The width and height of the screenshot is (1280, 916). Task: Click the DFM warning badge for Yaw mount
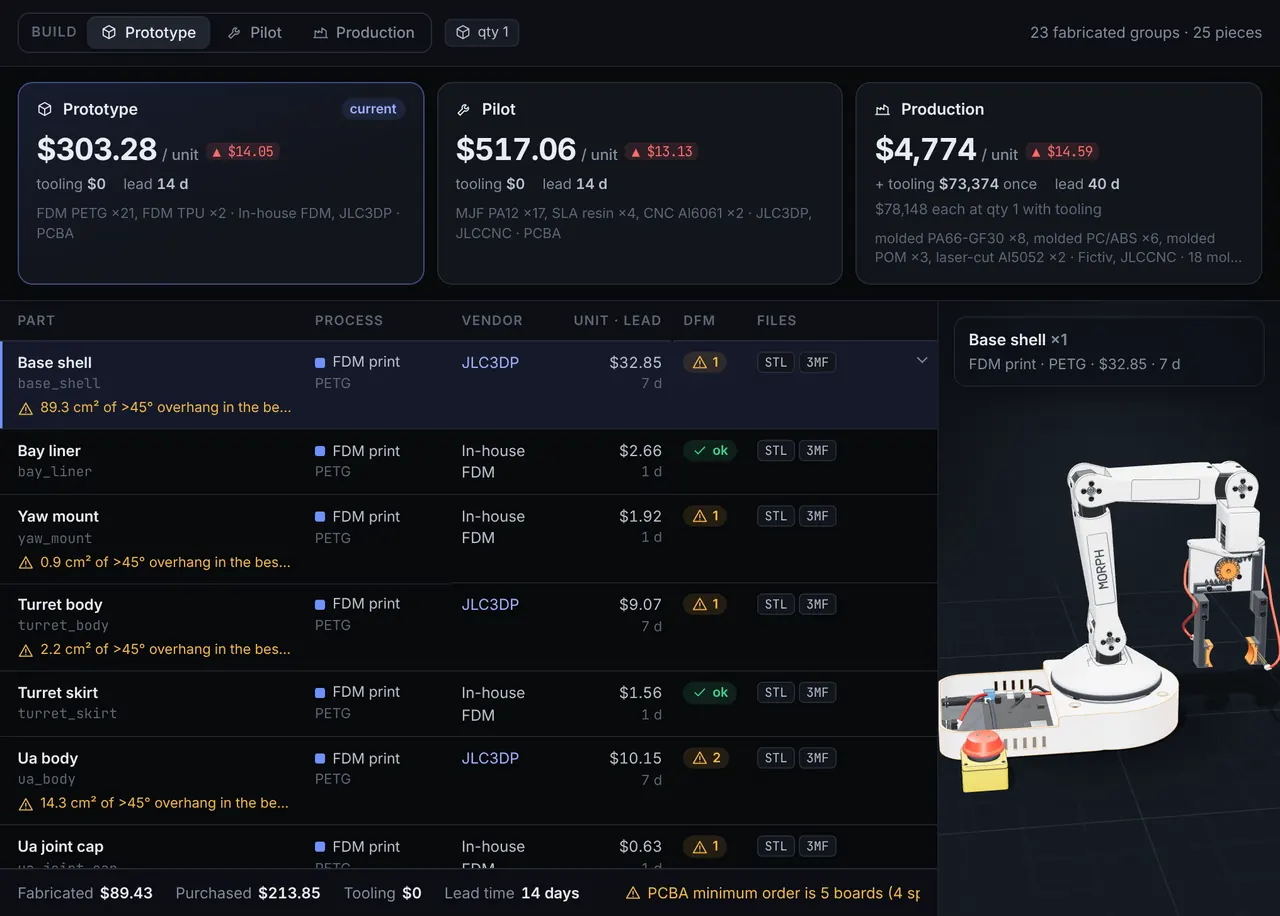coord(706,516)
